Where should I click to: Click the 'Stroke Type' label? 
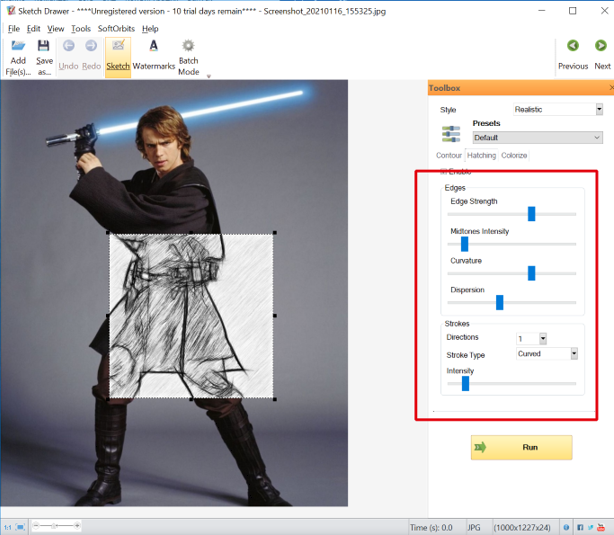pyautogui.click(x=466, y=355)
